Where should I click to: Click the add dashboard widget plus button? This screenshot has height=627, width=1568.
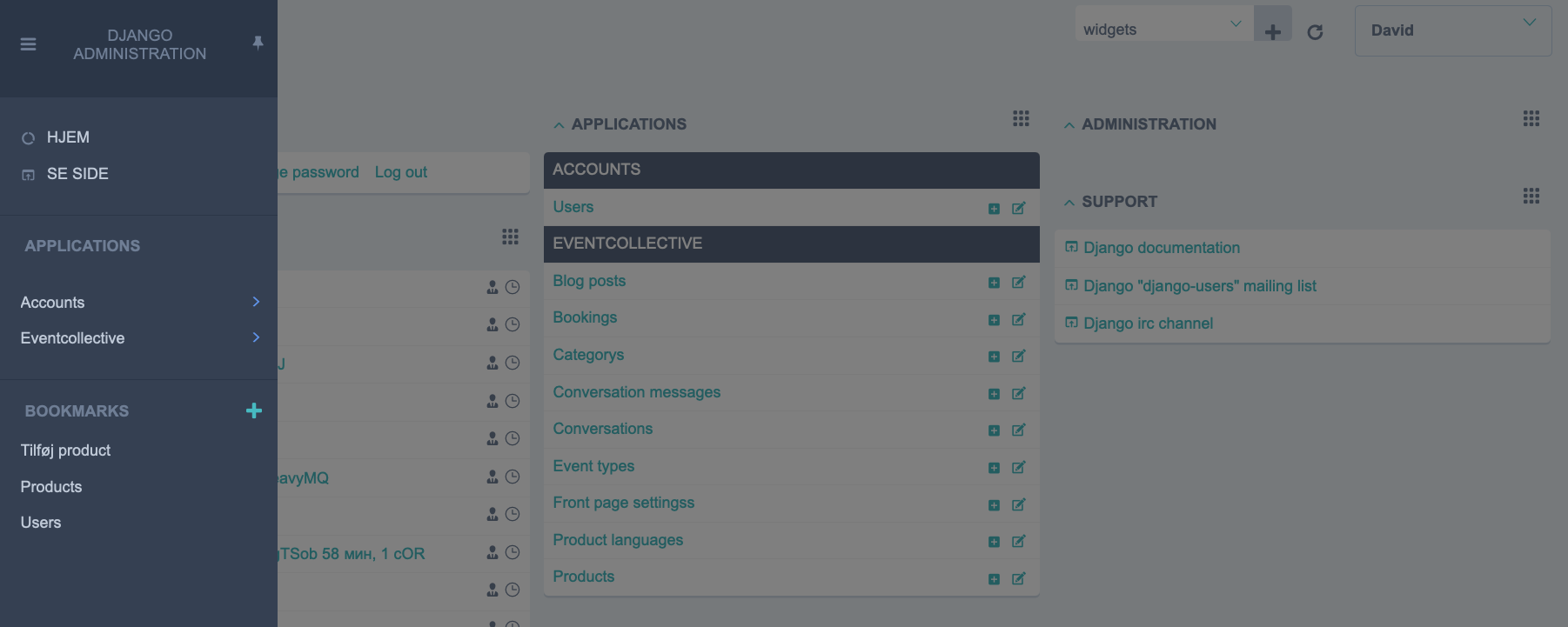1272,31
